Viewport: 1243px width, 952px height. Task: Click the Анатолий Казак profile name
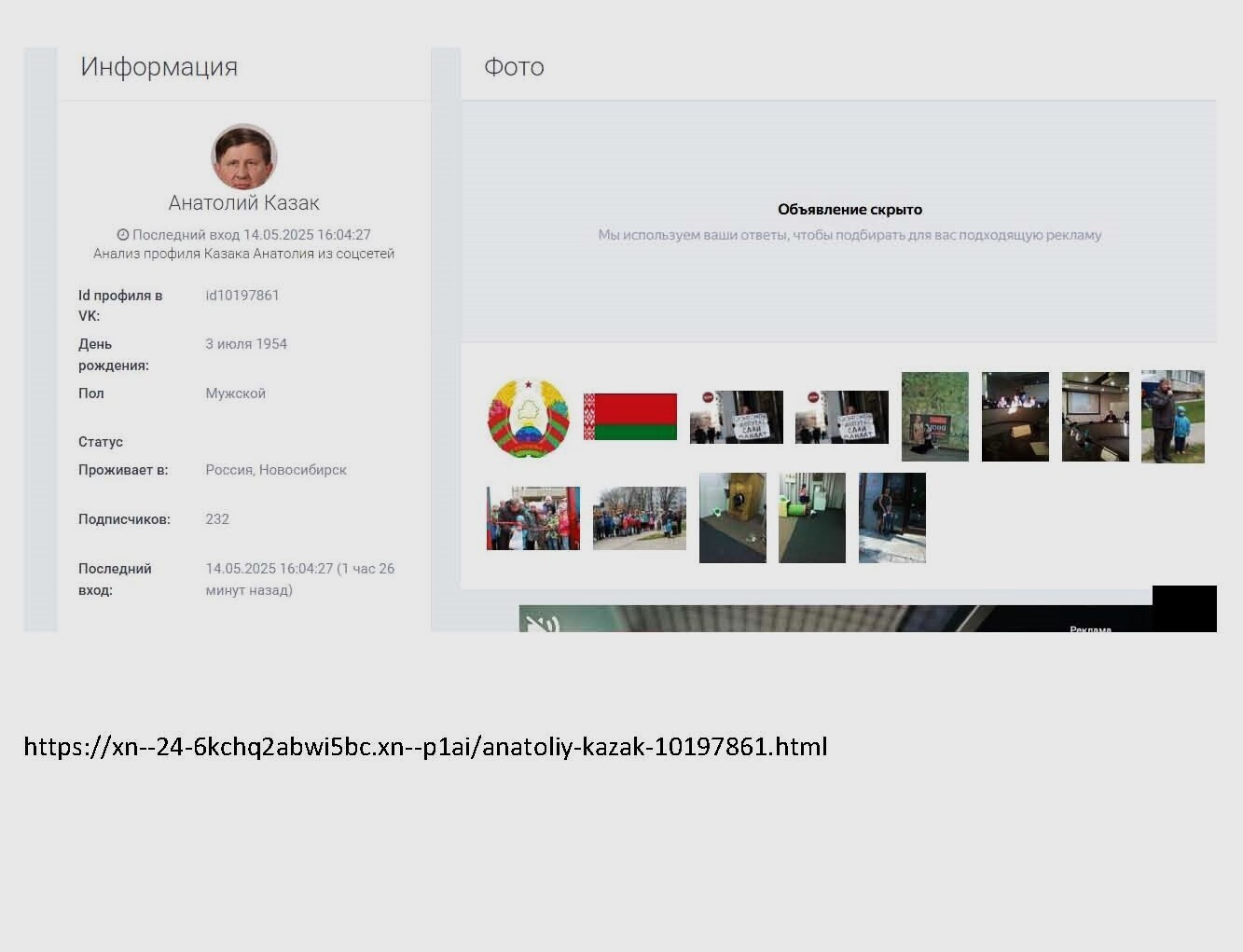pos(244,203)
